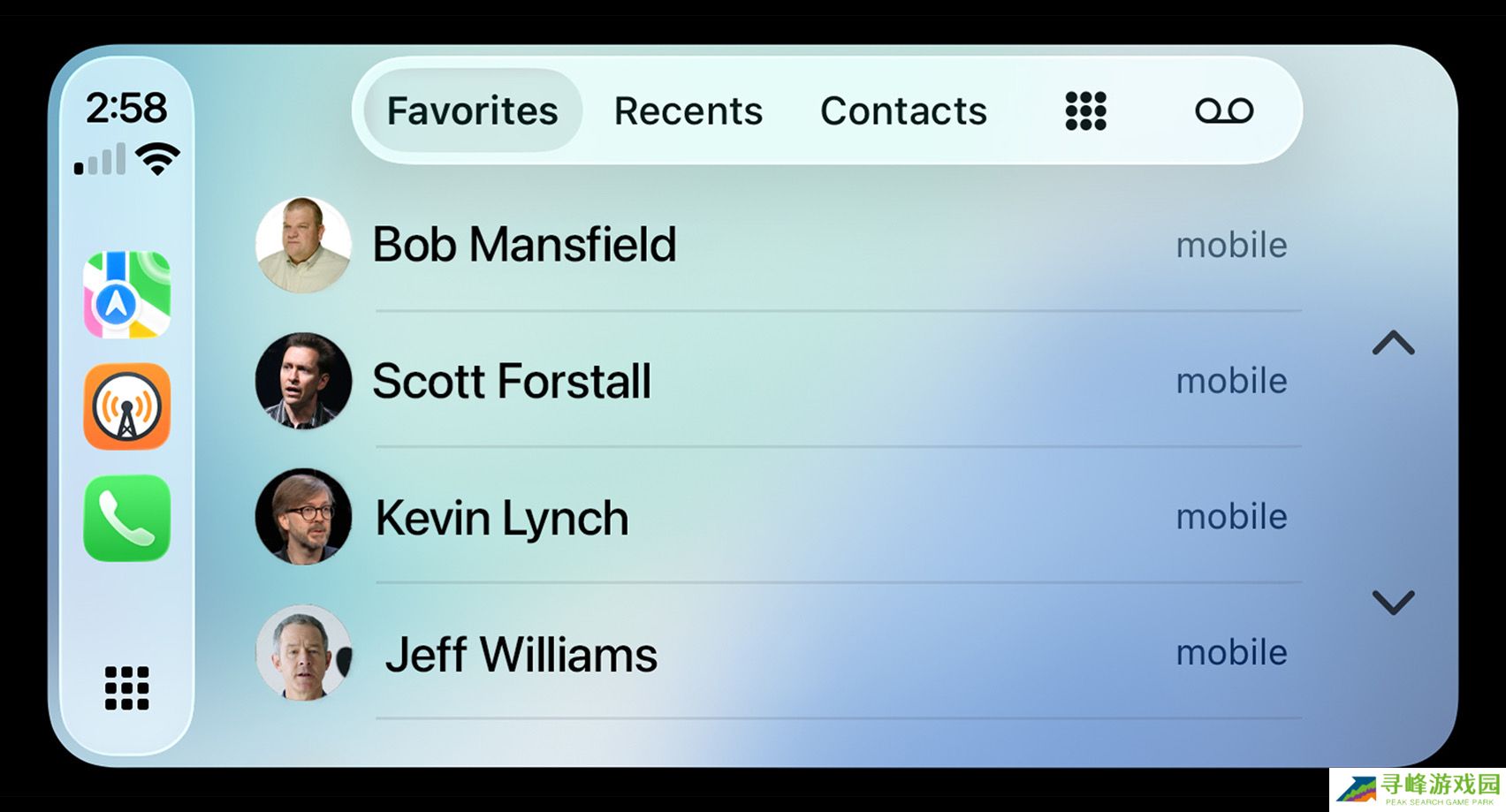Screen dimensions: 1506x812
Task: Tap the 2:58 clock display
Action: coord(126,108)
